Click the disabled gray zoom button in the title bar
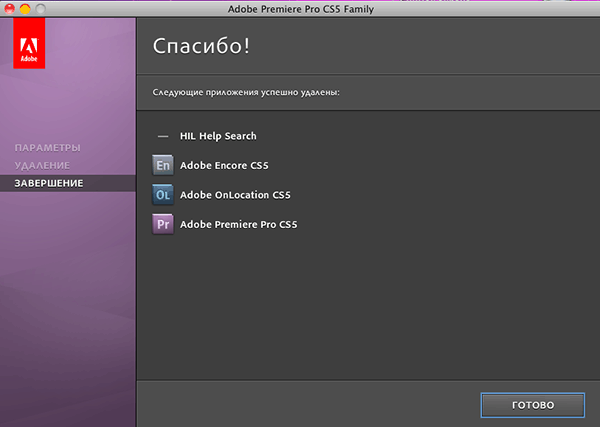 tap(41, 8)
